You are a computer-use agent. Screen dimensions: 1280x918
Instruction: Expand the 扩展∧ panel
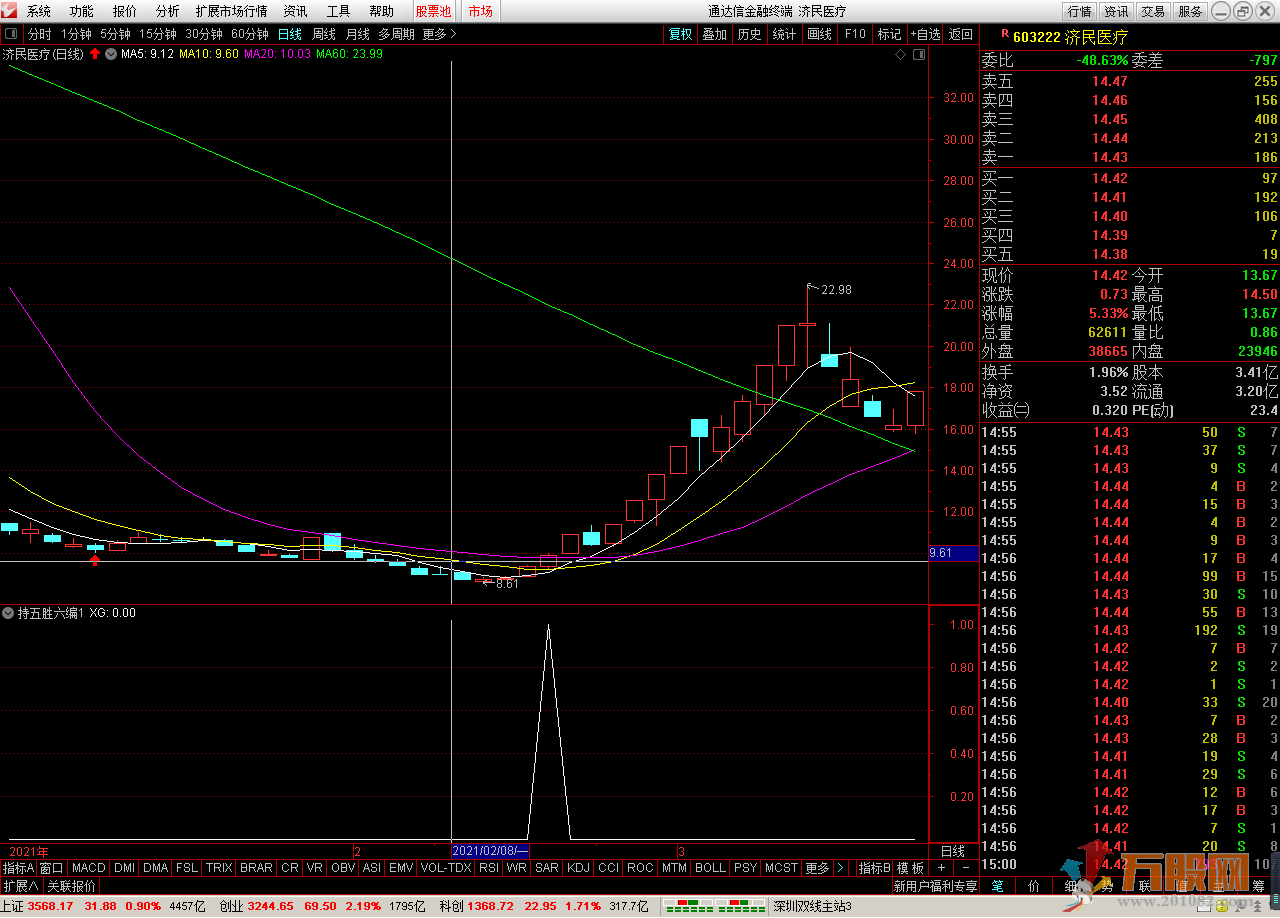[20, 886]
